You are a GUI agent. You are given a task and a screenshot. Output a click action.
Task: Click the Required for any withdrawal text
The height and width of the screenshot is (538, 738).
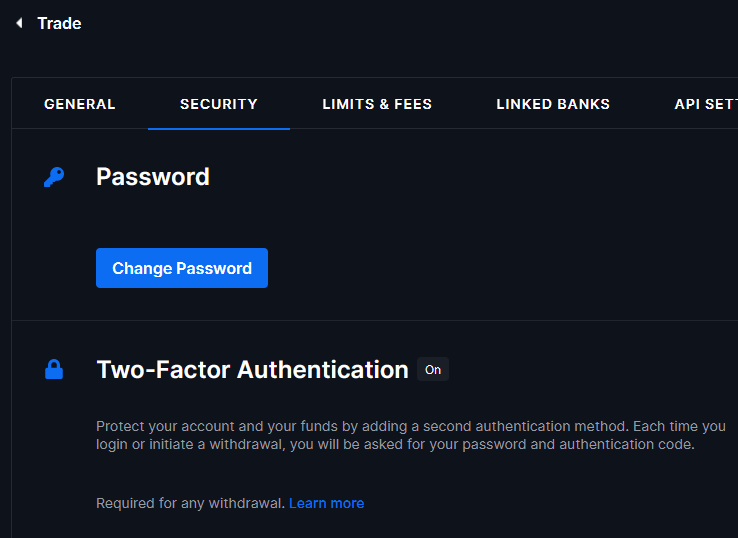point(190,503)
